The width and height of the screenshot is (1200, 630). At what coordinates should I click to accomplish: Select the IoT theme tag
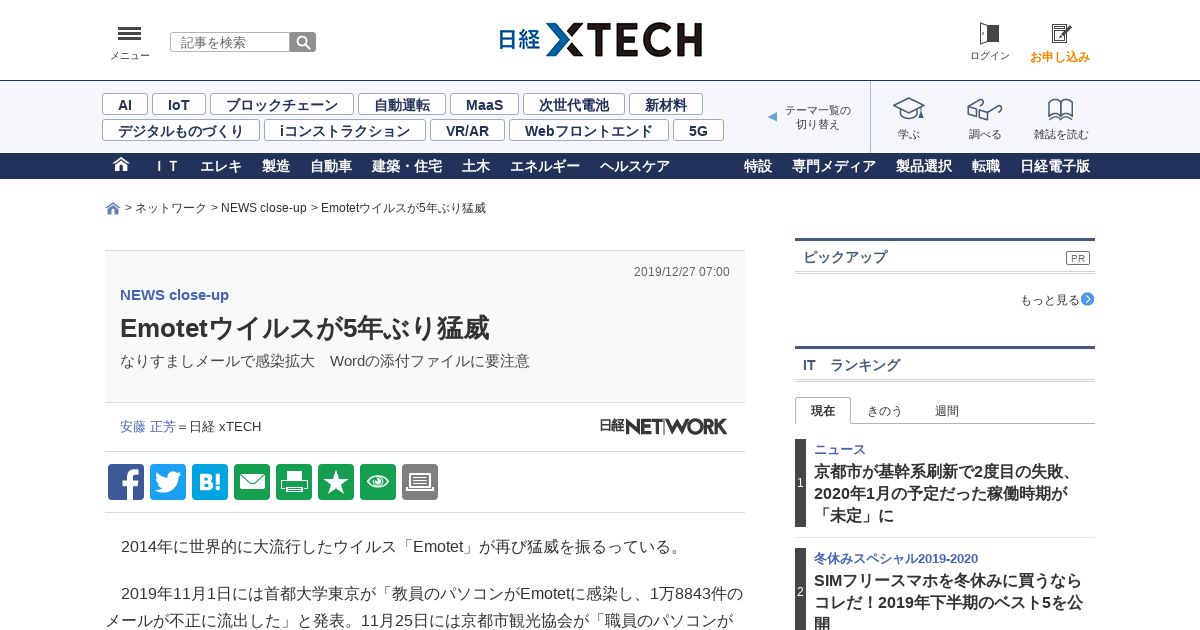click(x=179, y=104)
